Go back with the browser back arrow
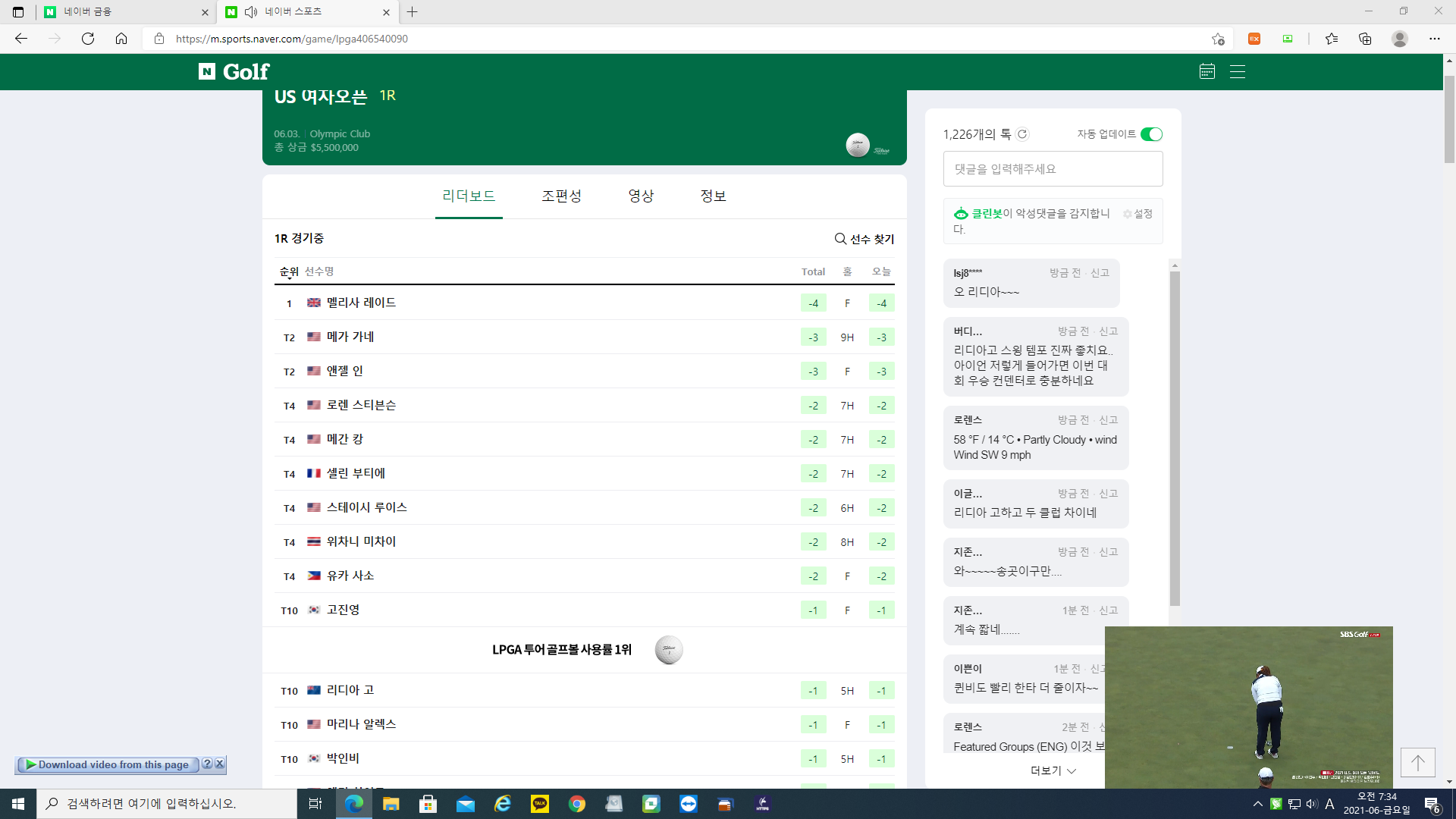This screenshot has width=1456, height=819. (21, 39)
